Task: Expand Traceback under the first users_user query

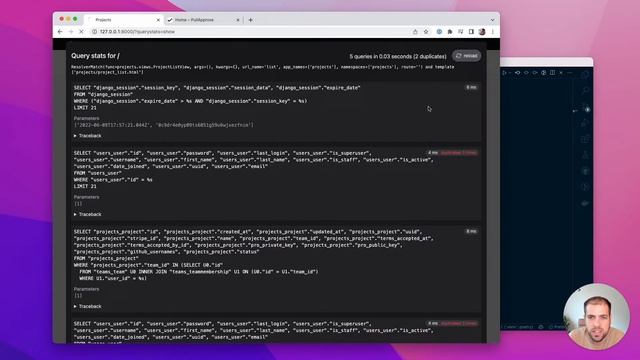Action: click(87, 214)
